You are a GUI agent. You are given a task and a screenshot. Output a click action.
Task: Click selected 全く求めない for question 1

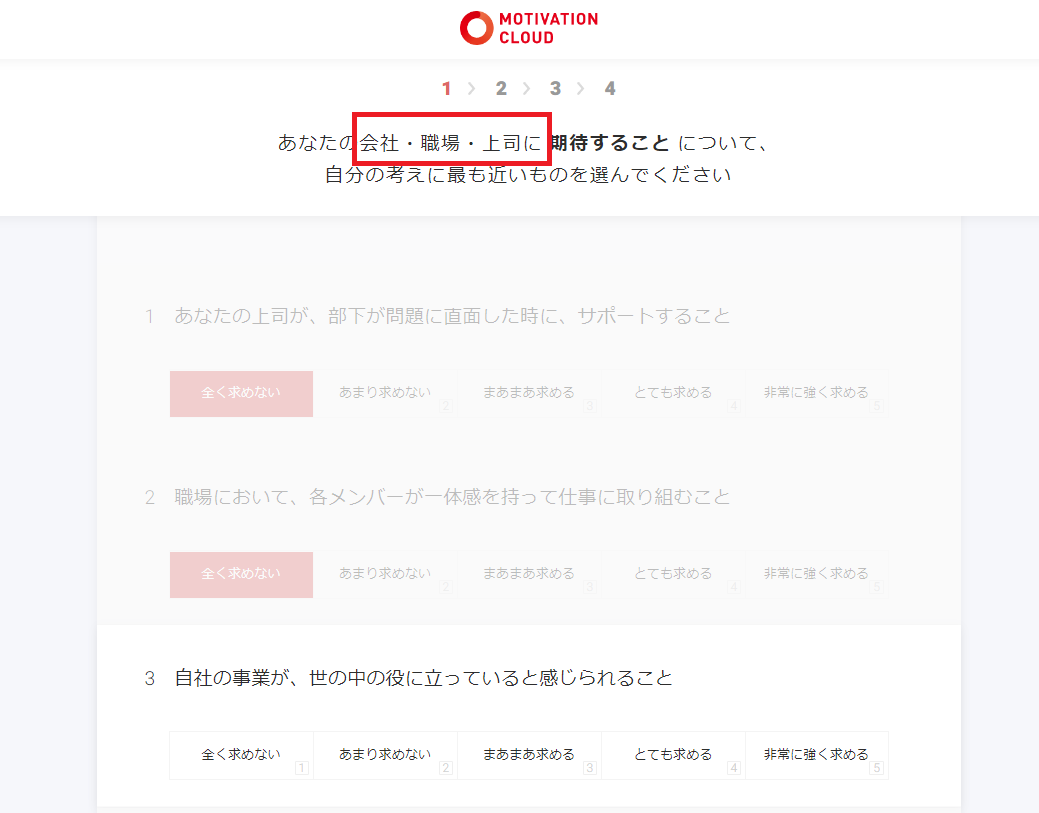click(241, 394)
